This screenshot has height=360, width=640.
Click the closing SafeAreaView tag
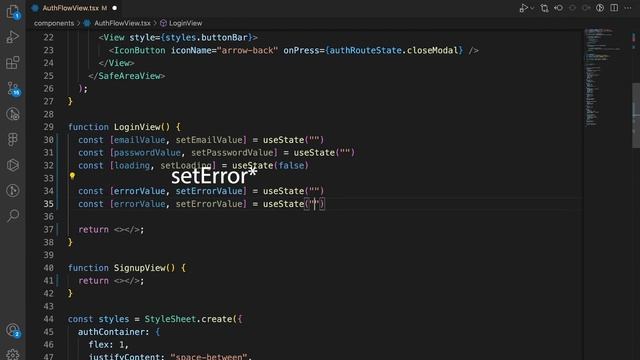127,76
